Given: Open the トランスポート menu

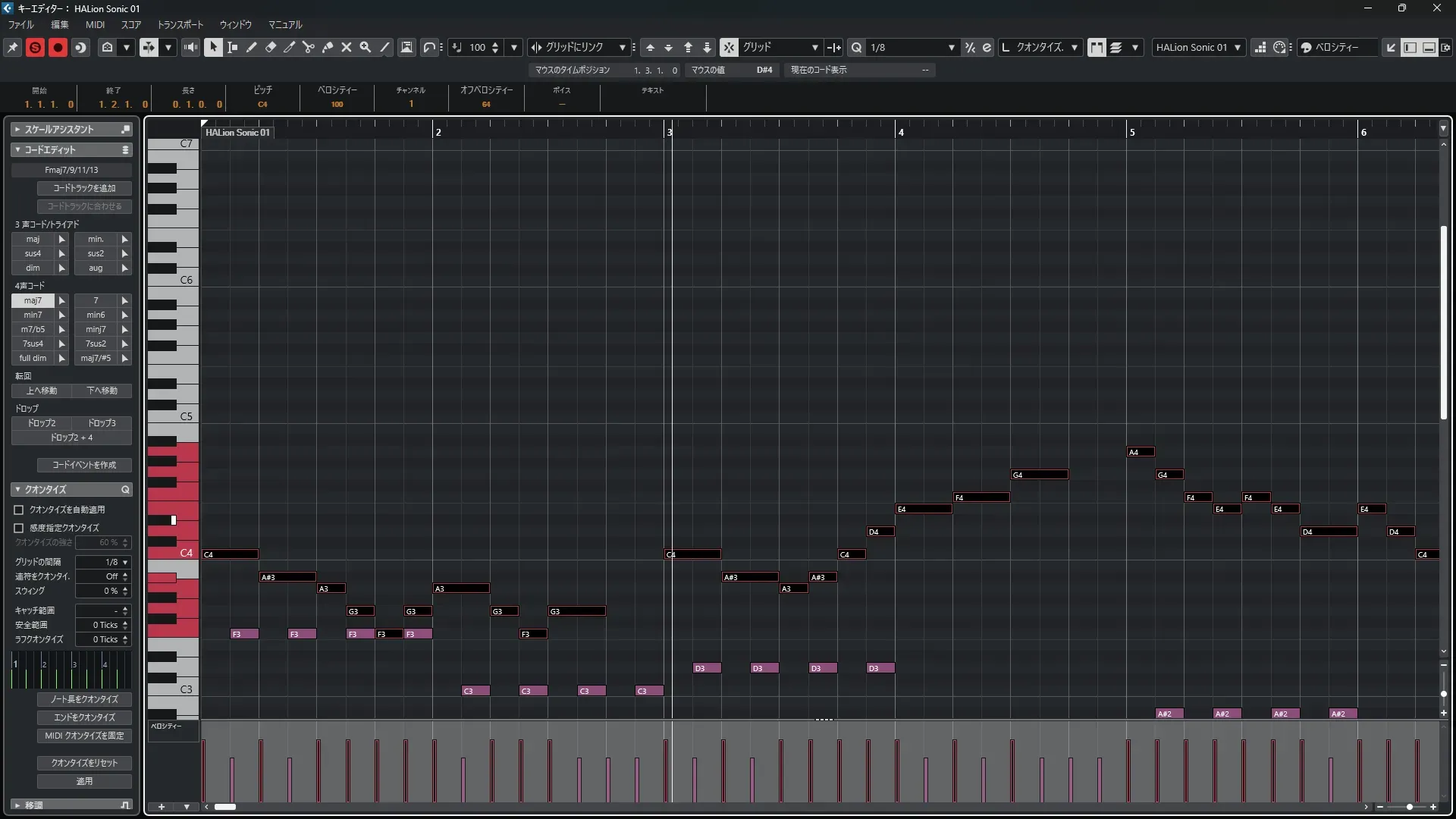Looking at the screenshot, I should point(180,24).
